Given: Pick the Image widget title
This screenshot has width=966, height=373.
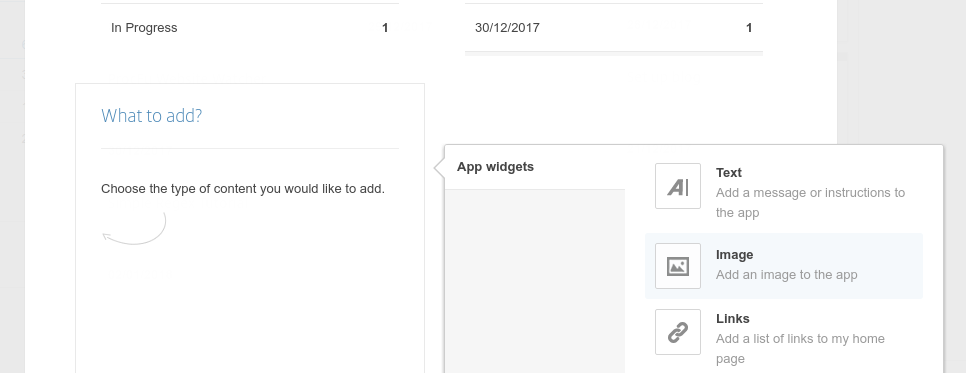Looking at the screenshot, I should point(734,255).
